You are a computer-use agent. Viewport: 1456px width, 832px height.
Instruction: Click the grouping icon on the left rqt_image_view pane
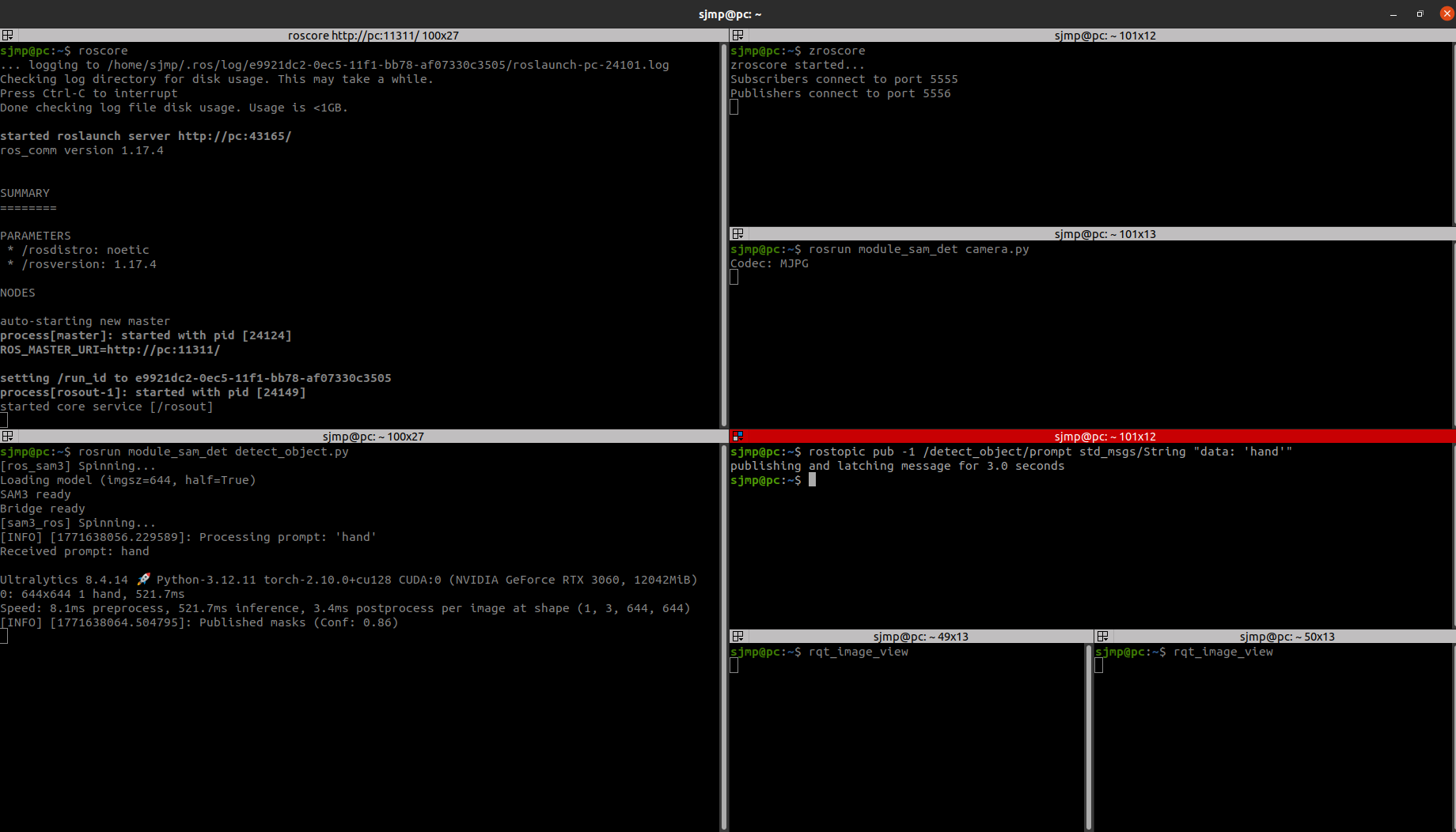click(x=737, y=636)
